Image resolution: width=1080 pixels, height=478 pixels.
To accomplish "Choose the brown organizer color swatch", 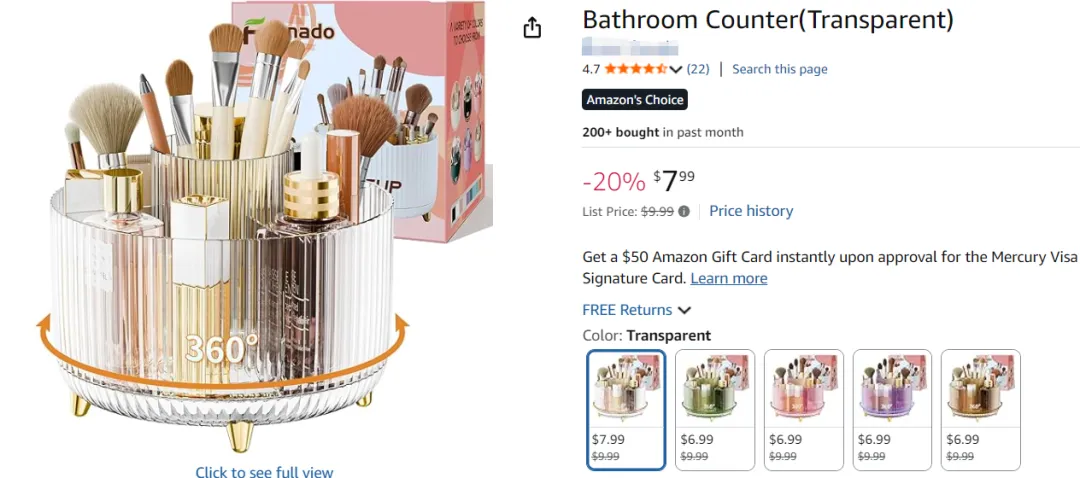I will pyautogui.click(x=979, y=409).
